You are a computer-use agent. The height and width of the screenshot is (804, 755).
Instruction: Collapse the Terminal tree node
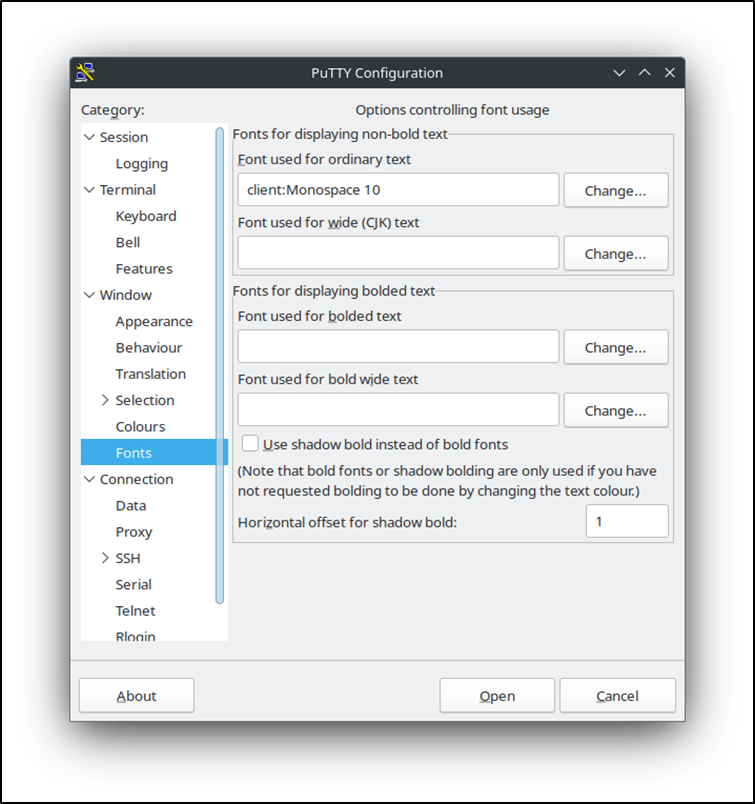click(89, 190)
